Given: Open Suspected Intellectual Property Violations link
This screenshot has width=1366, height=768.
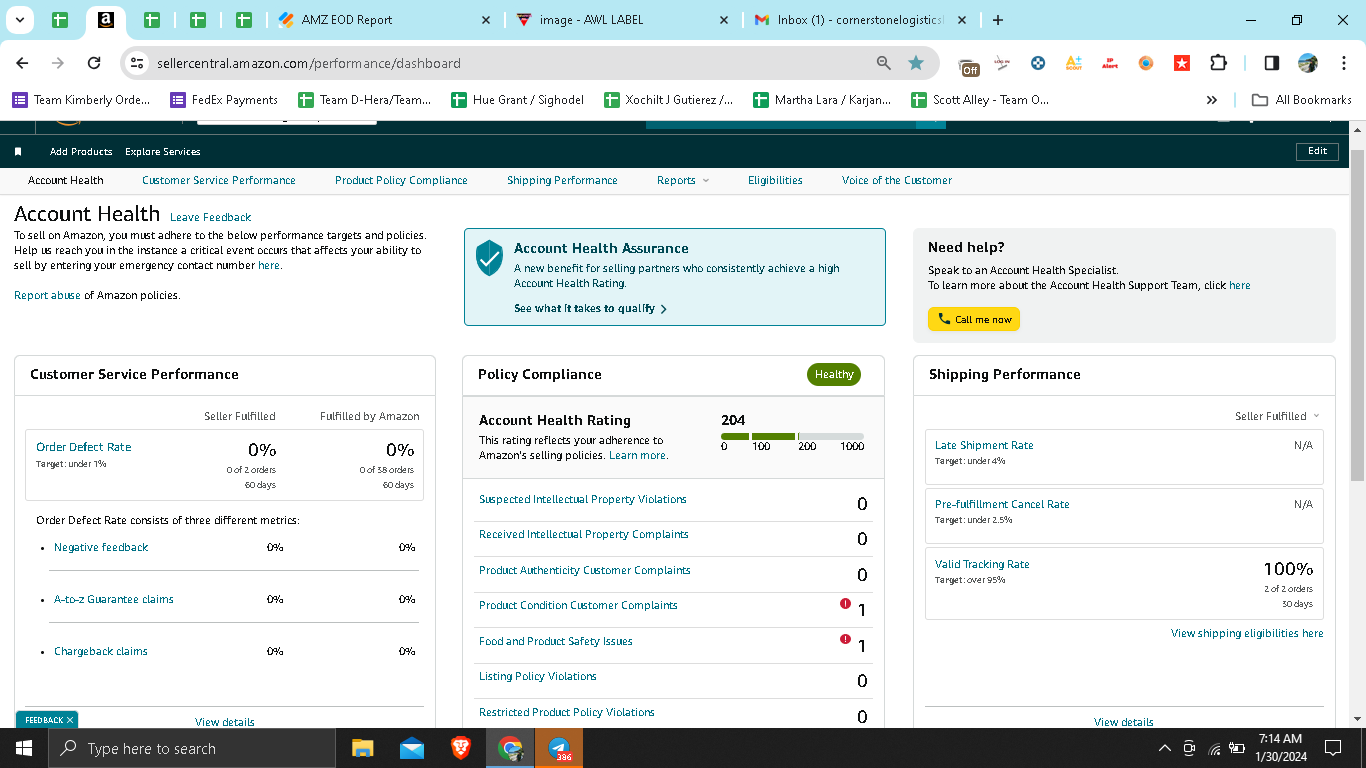Looking at the screenshot, I should (583, 499).
